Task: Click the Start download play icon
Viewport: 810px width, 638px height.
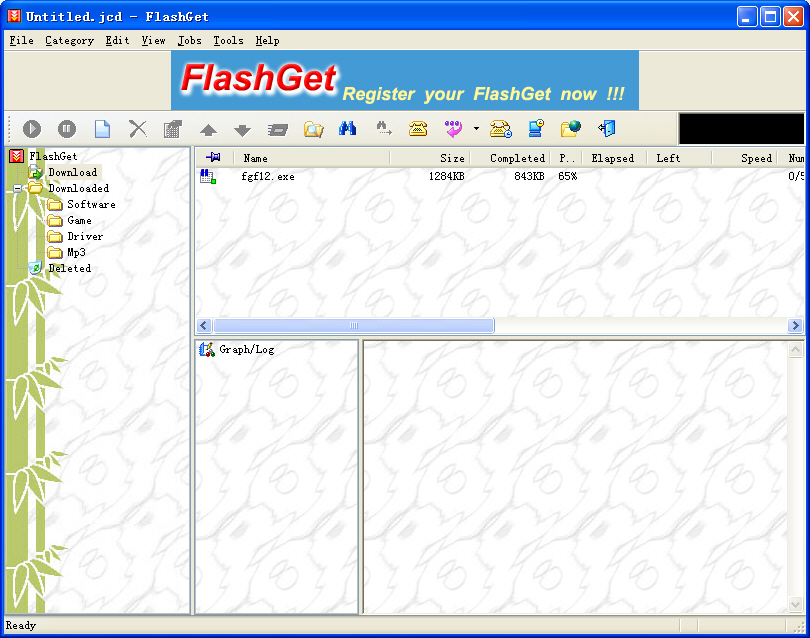Action: (32, 129)
